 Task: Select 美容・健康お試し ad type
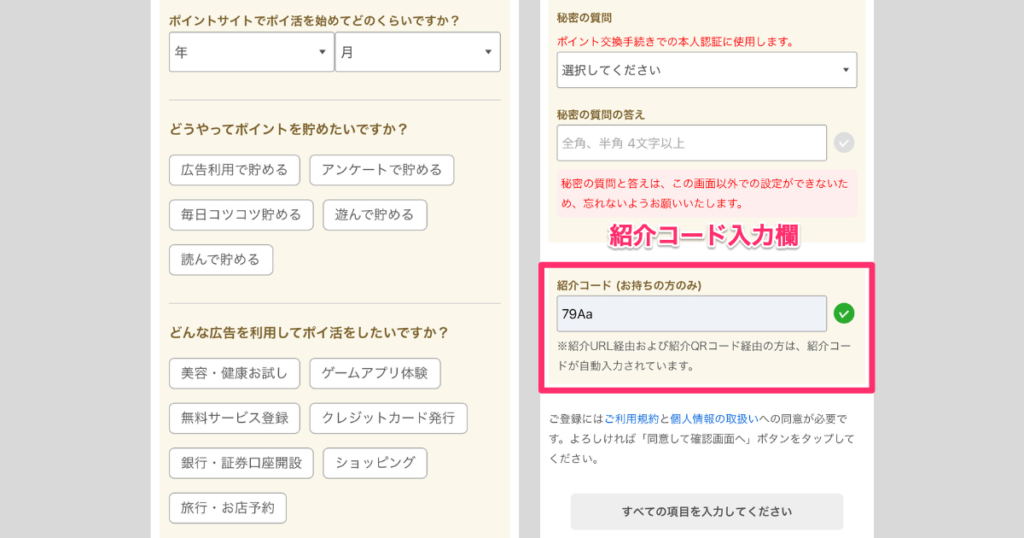[234, 373]
